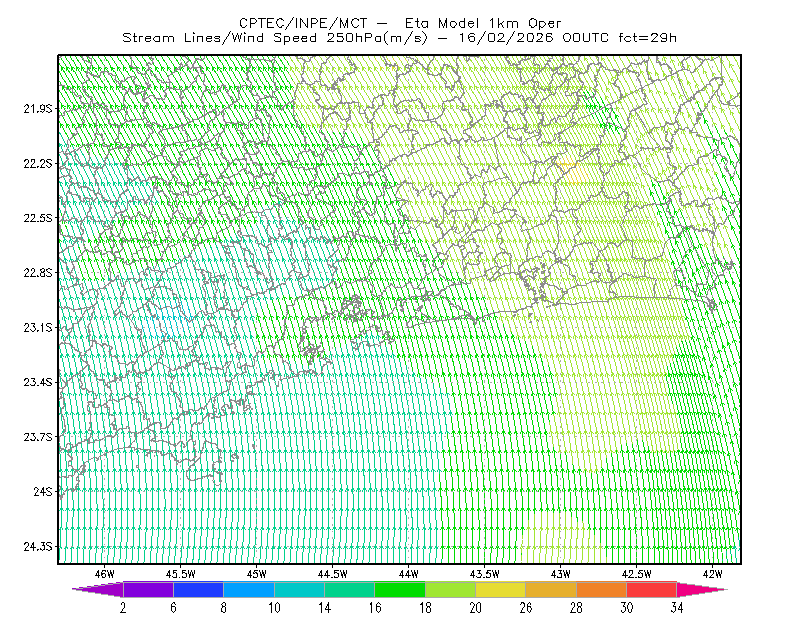800x618 pixels.
Task: Click the latitude label 22.2S
Action: [37, 163]
